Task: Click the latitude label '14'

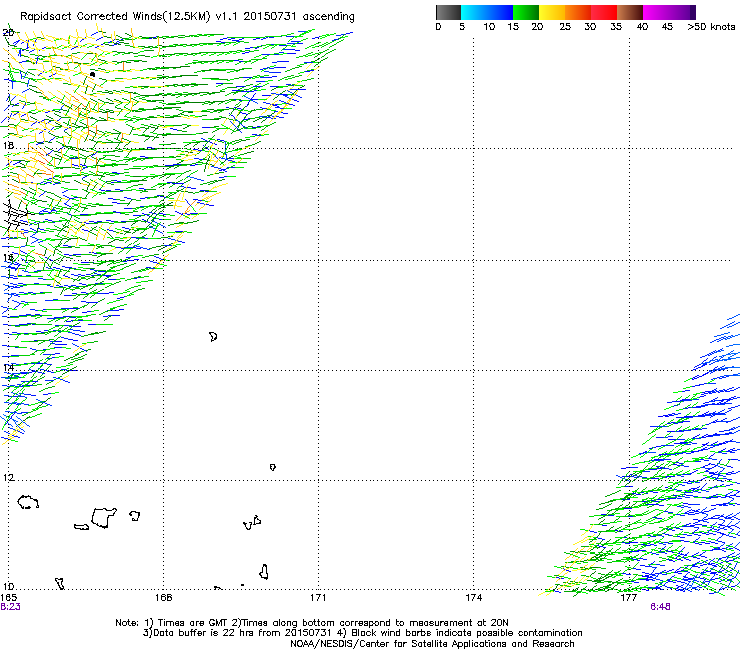Action: 8,368
